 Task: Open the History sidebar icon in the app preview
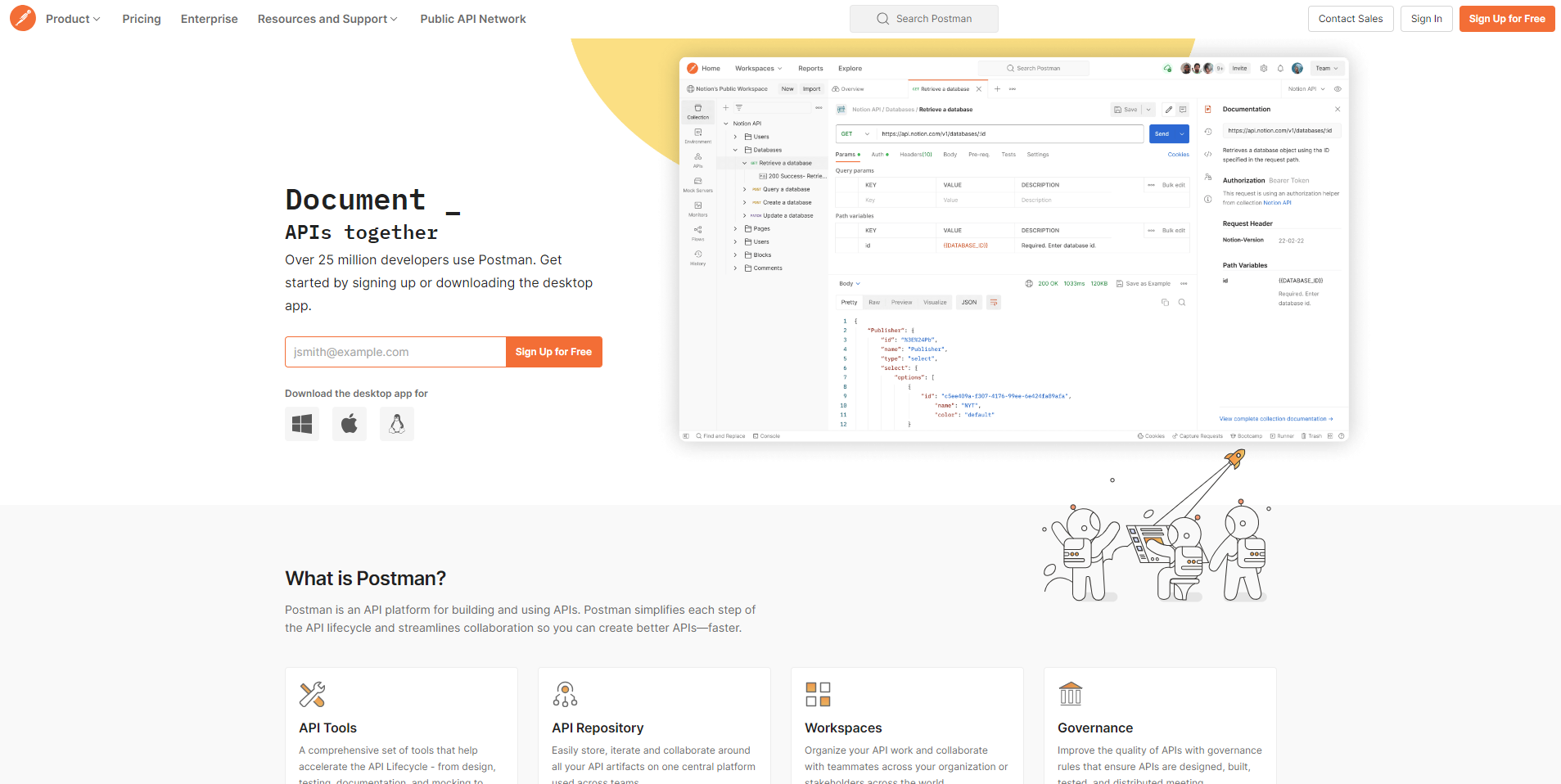[698, 259]
